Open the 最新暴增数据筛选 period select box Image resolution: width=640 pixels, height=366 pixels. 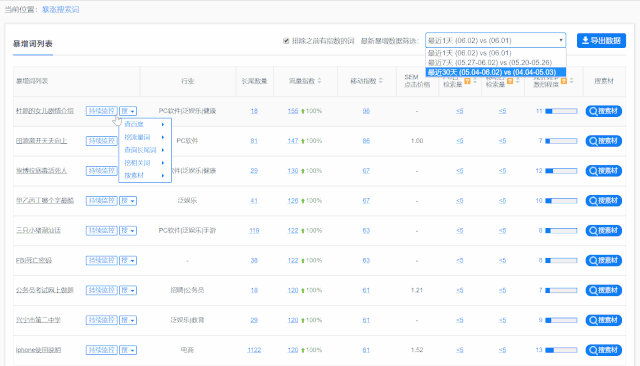point(496,40)
